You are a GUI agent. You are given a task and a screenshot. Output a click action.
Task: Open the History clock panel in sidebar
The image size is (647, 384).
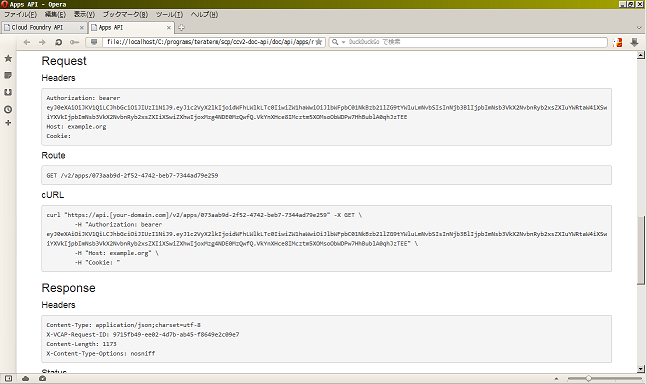point(8,109)
